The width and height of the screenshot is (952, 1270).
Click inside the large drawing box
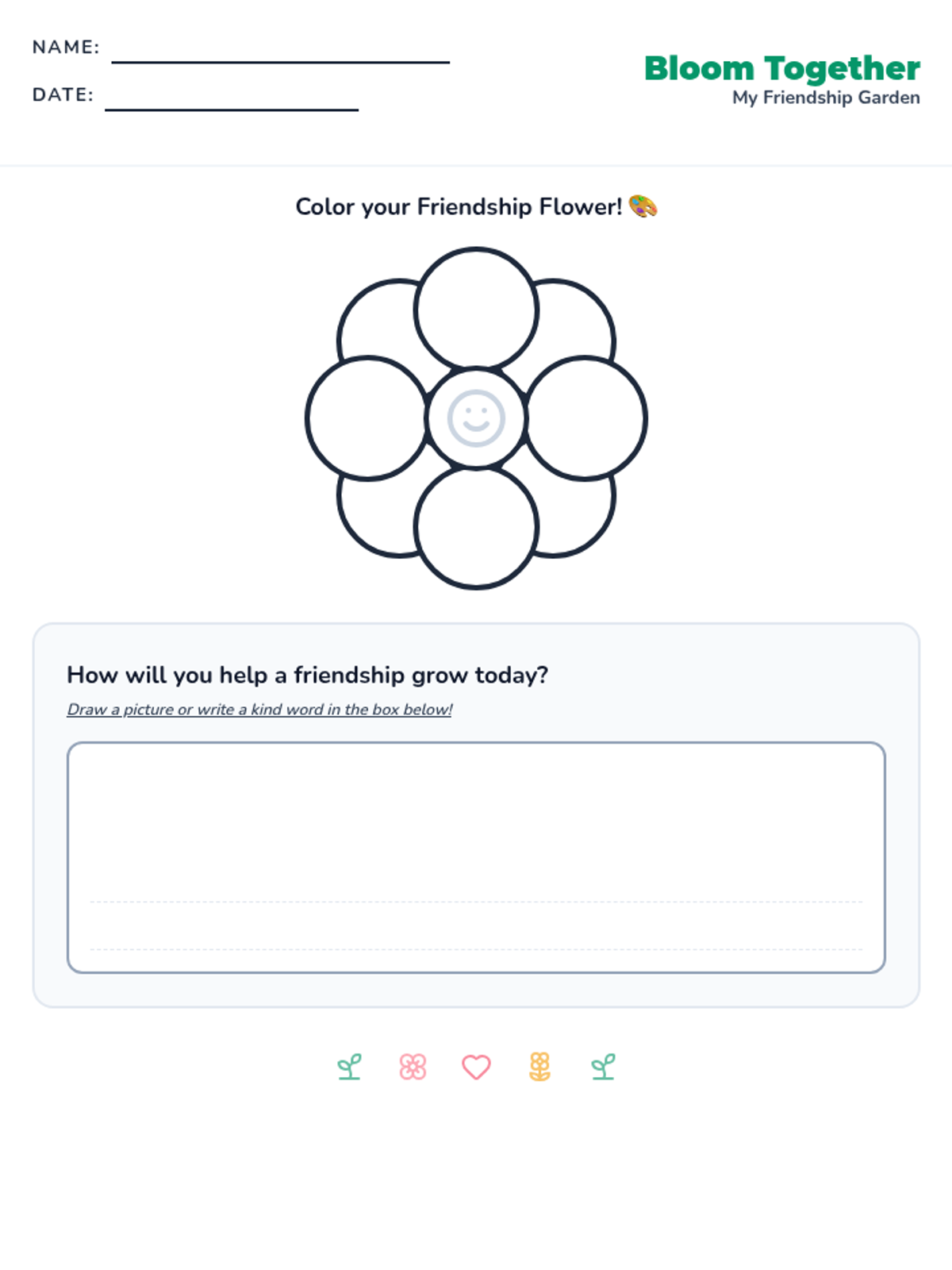click(476, 825)
